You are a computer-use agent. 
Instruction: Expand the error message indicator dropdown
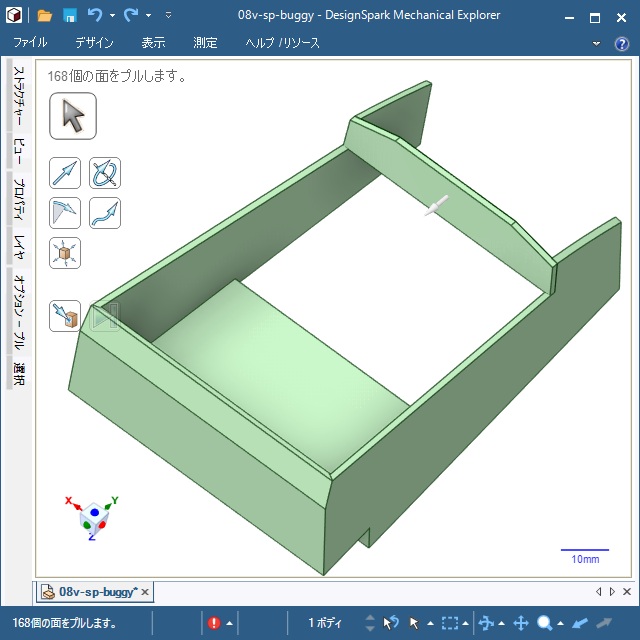click(x=229, y=623)
